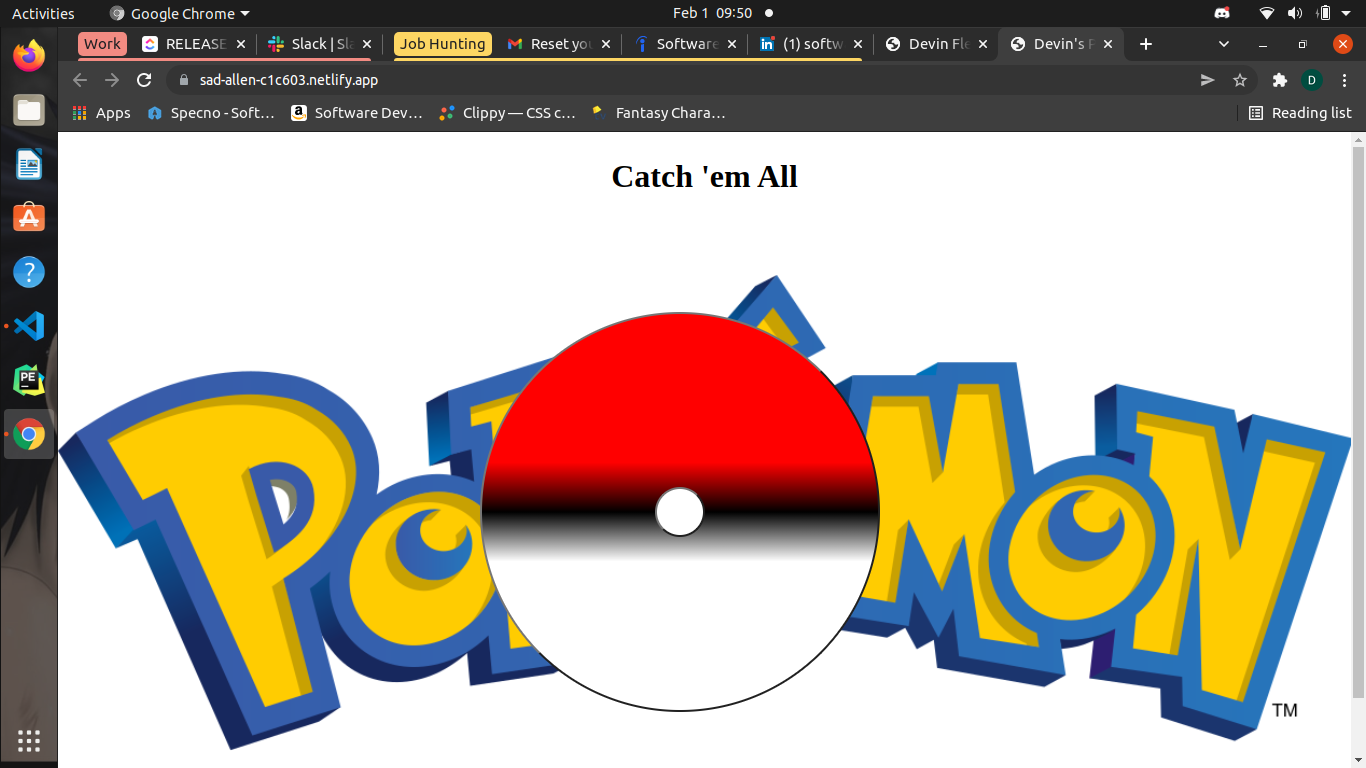Launch PyCharm Edu from dock
The image size is (1366, 768).
[x=29, y=380]
